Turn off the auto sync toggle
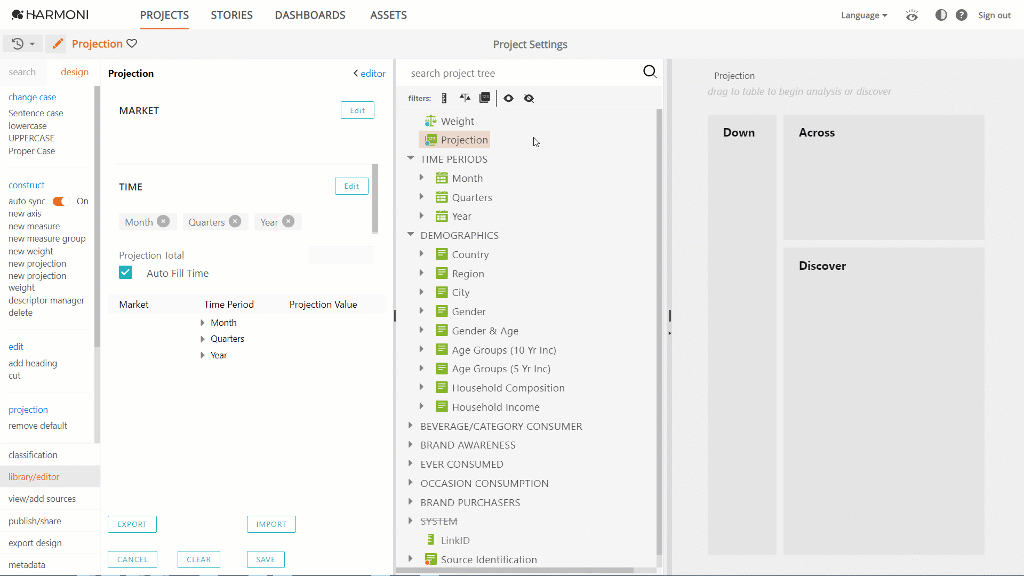Viewport: 1024px width, 576px height. [x=59, y=201]
